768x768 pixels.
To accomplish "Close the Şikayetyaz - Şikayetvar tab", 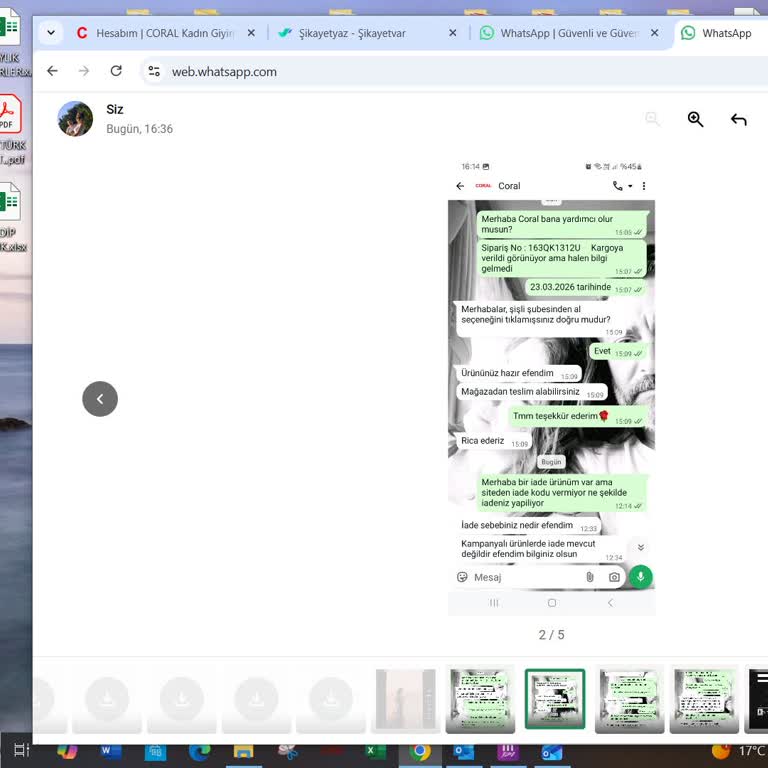I will [x=453, y=33].
